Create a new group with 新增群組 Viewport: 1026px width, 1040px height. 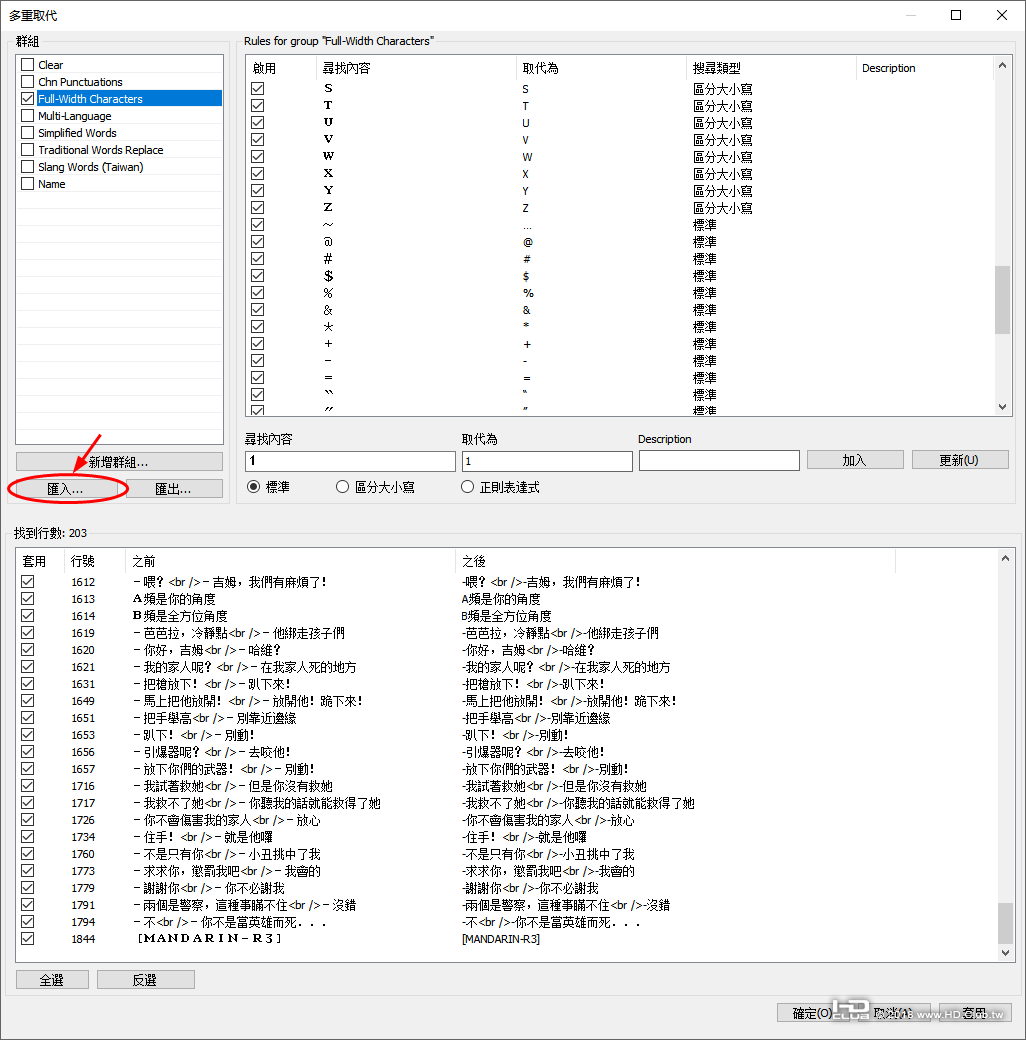click(118, 461)
